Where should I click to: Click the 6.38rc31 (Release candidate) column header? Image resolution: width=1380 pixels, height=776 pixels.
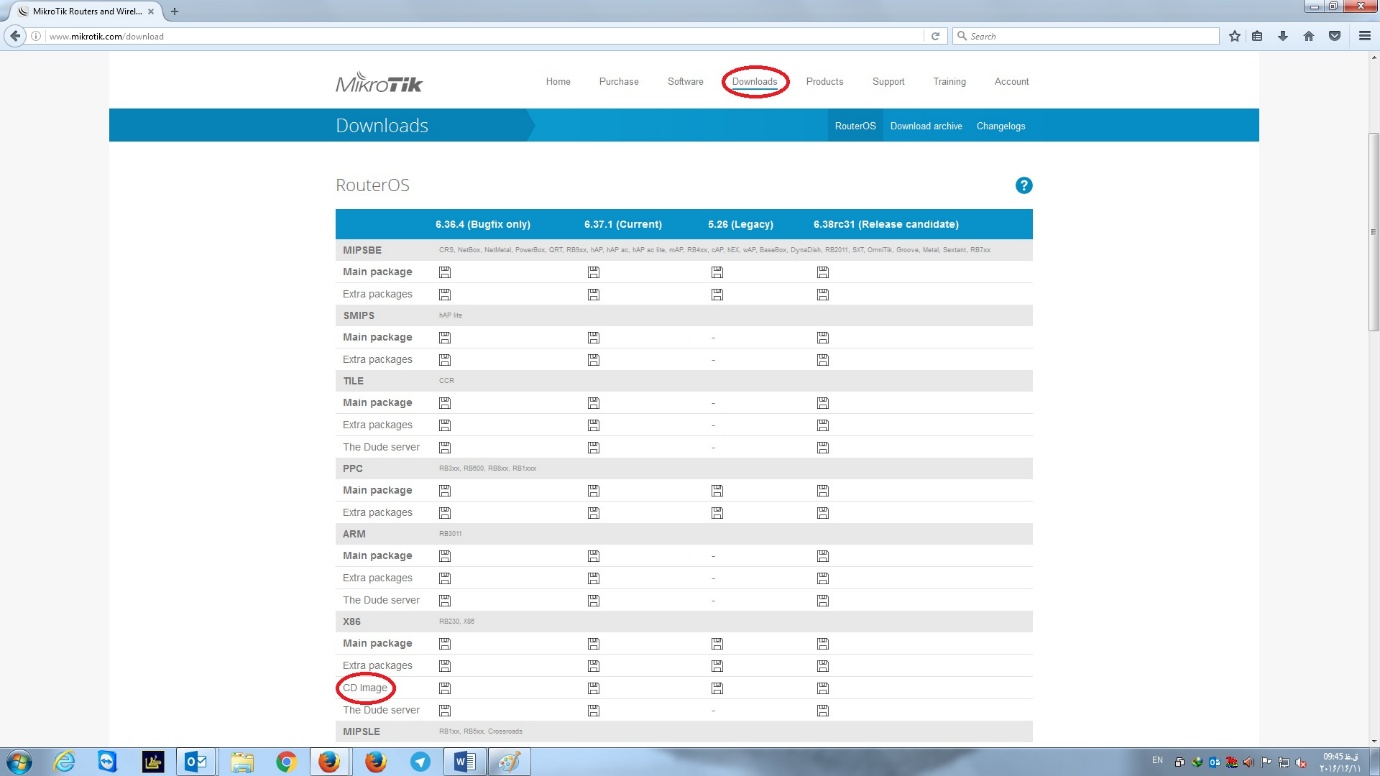click(x=886, y=224)
